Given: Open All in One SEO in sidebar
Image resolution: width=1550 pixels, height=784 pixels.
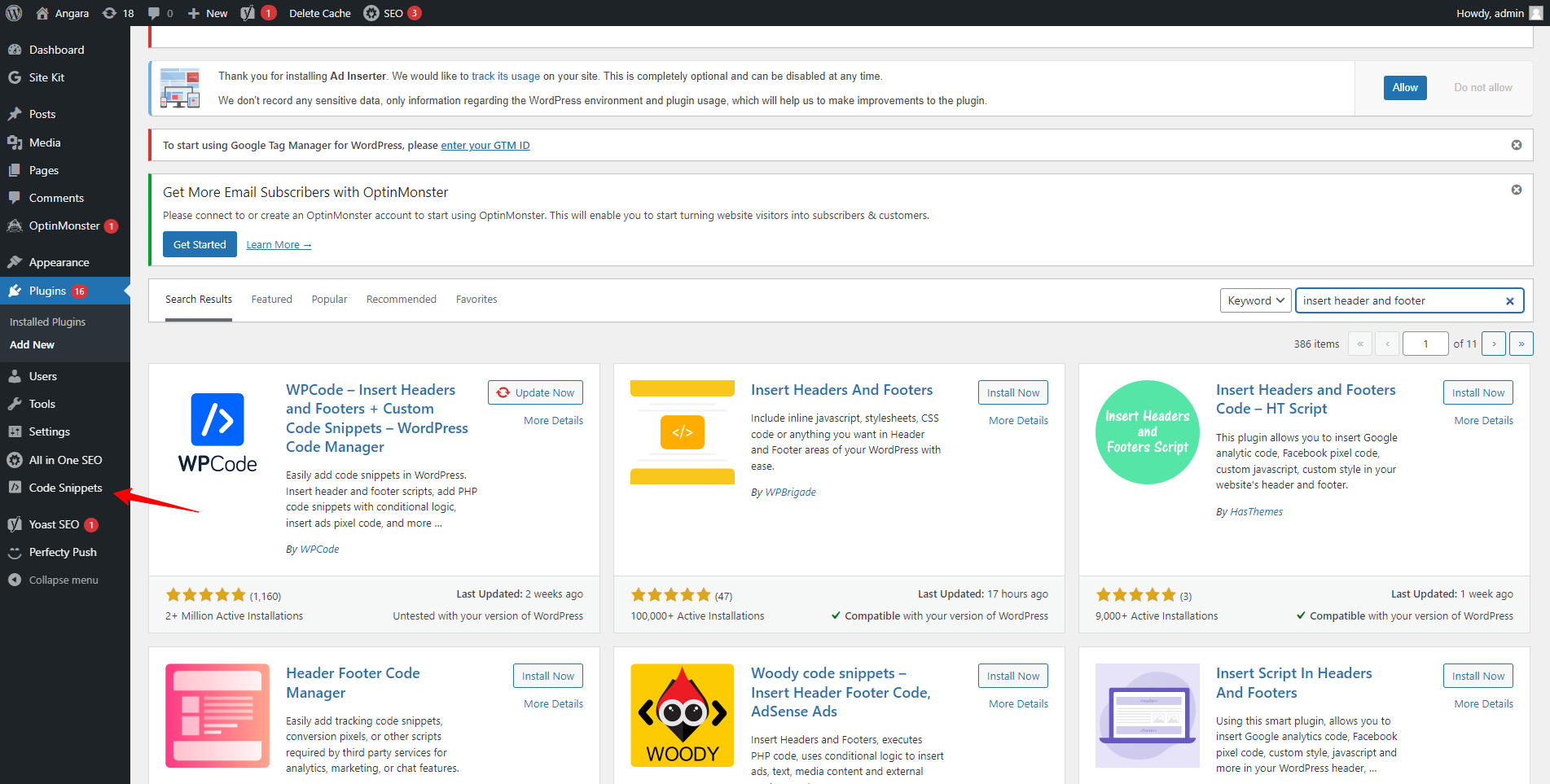Looking at the screenshot, I should coord(65,460).
